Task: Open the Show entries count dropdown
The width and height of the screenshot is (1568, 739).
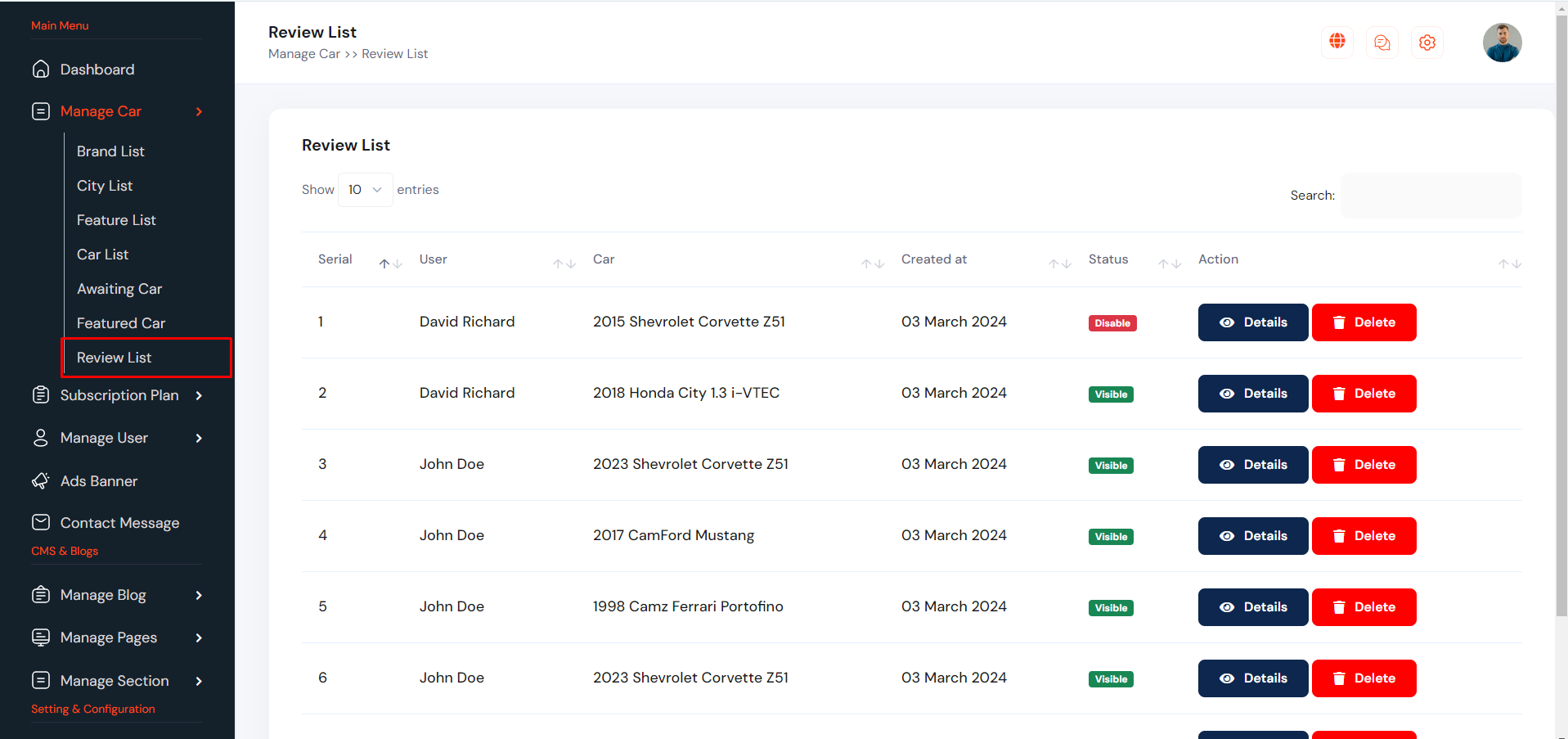Action: point(365,190)
